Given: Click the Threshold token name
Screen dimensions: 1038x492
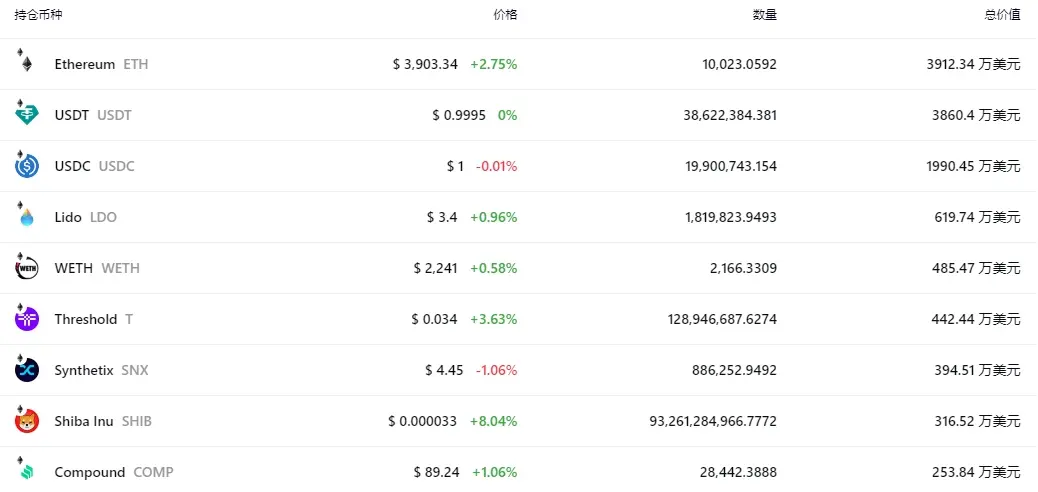Looking at the screenshot, I should pos(86,319).
